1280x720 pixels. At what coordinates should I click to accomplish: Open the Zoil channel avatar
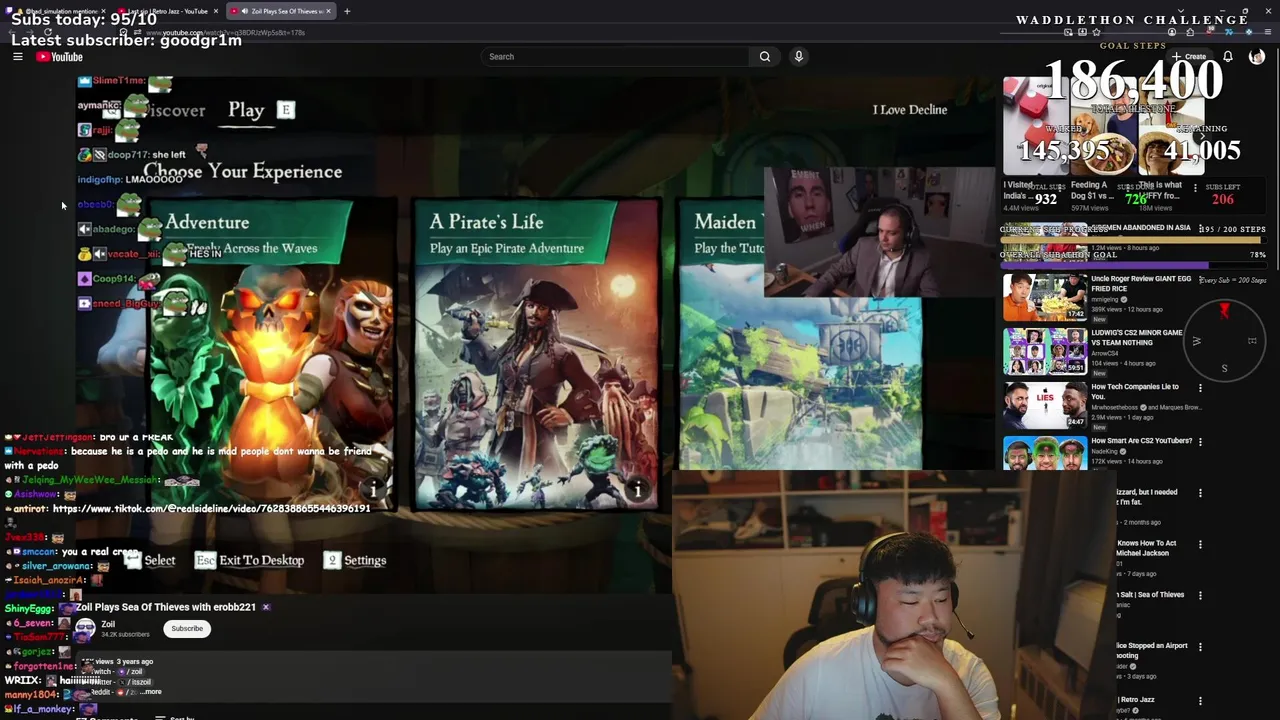click(x=85, y=629)
